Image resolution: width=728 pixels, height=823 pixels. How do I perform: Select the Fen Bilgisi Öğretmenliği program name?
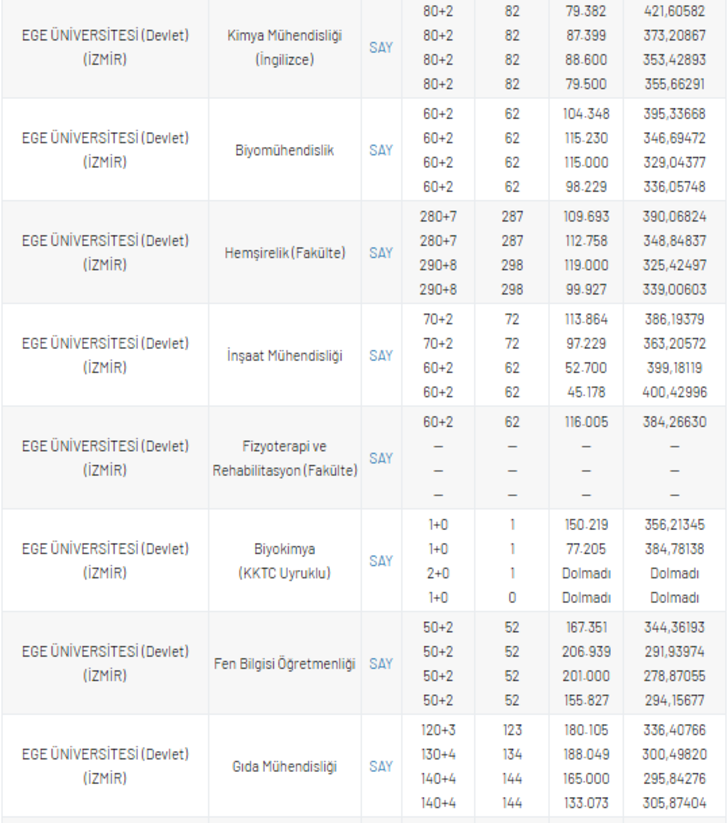tap(285, 663)
